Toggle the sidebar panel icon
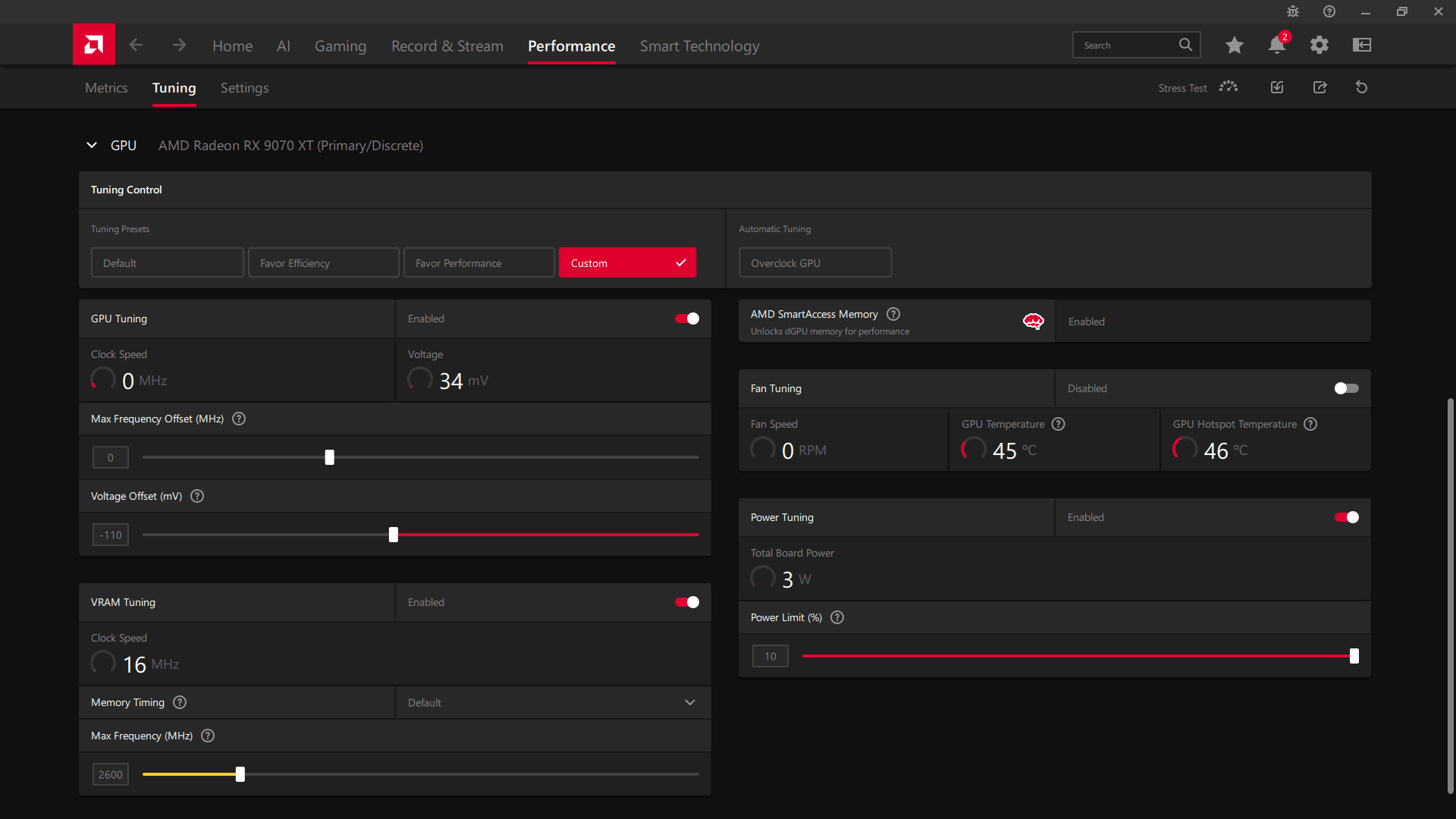 (x=1362, y=45)
